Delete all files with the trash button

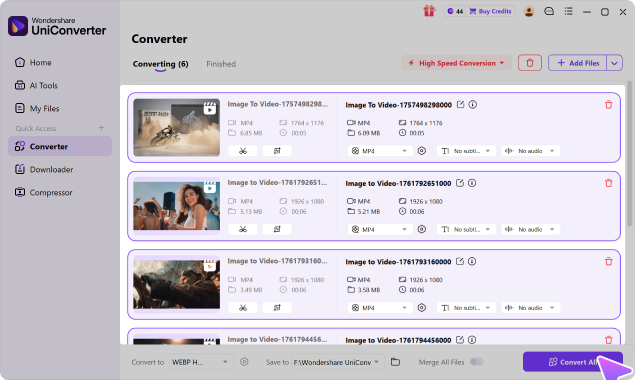point(530,63)
